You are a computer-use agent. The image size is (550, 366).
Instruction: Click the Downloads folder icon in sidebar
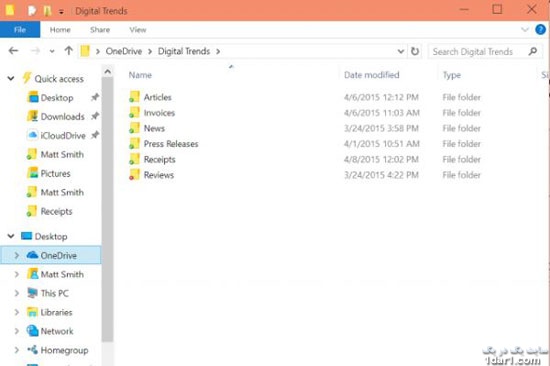coord(32,116)
